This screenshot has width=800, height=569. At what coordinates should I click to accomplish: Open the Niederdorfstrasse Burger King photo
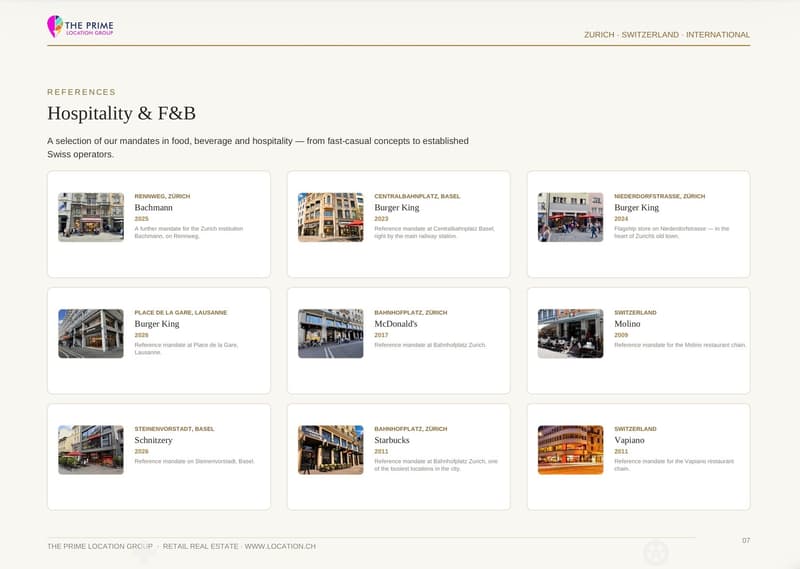pos(570,217)
